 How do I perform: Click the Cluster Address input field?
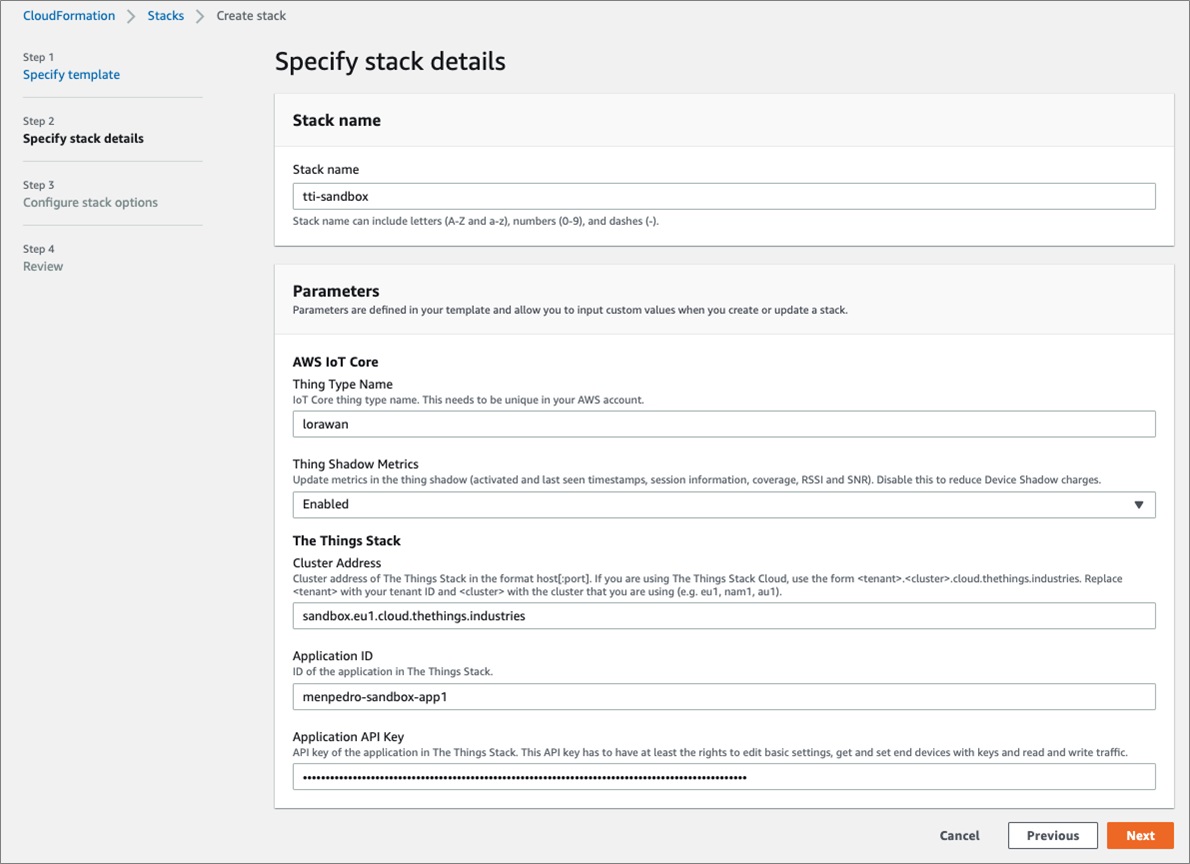coord(724,616)
